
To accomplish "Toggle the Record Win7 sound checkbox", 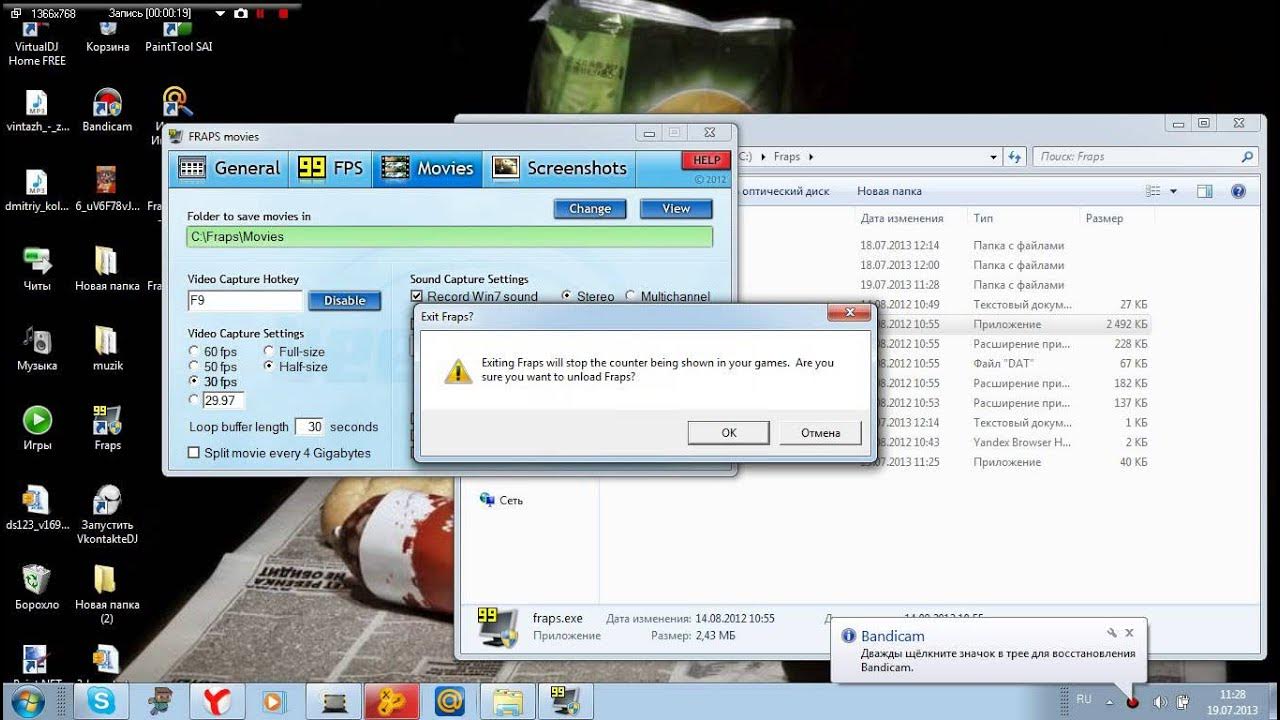I will [x=417, y=297].
